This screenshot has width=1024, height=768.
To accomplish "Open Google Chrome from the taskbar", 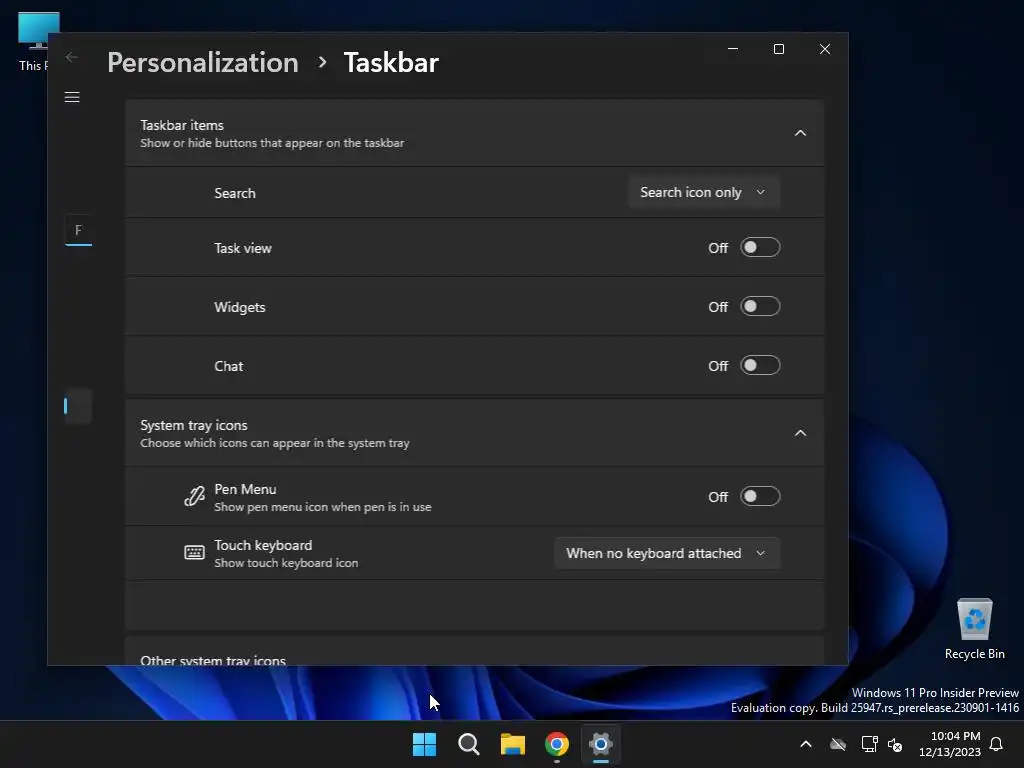I will (556, 744).
